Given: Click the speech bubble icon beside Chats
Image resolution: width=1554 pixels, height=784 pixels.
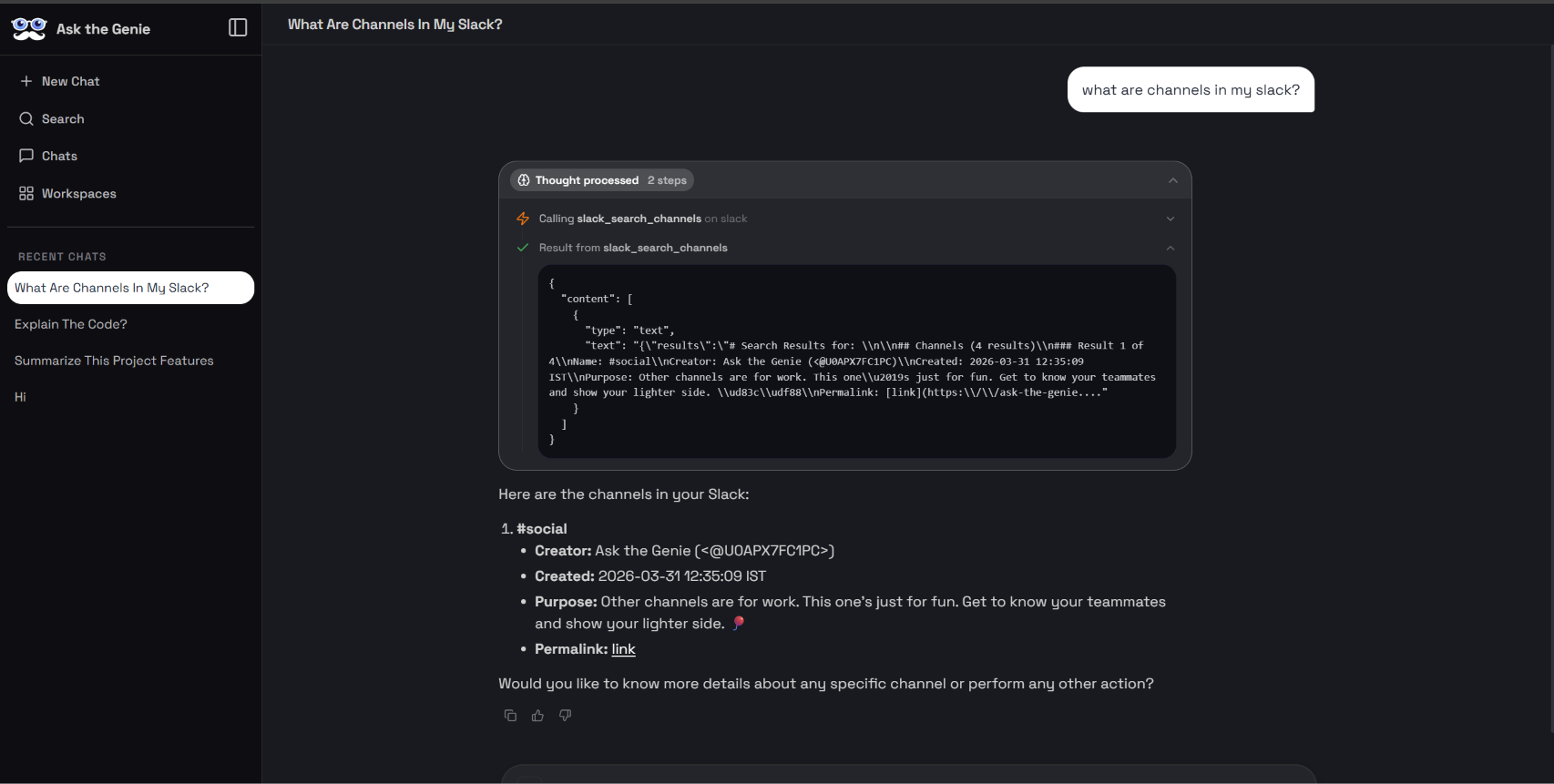Looking at the screenshot, I should click(x=26, y=156).
